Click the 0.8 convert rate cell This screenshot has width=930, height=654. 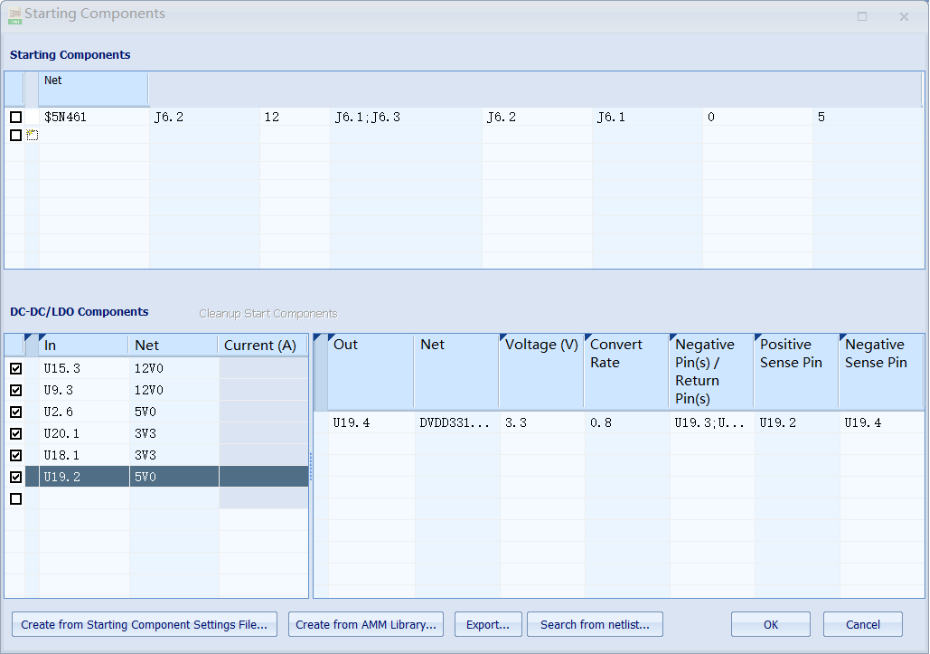(627, 423)
